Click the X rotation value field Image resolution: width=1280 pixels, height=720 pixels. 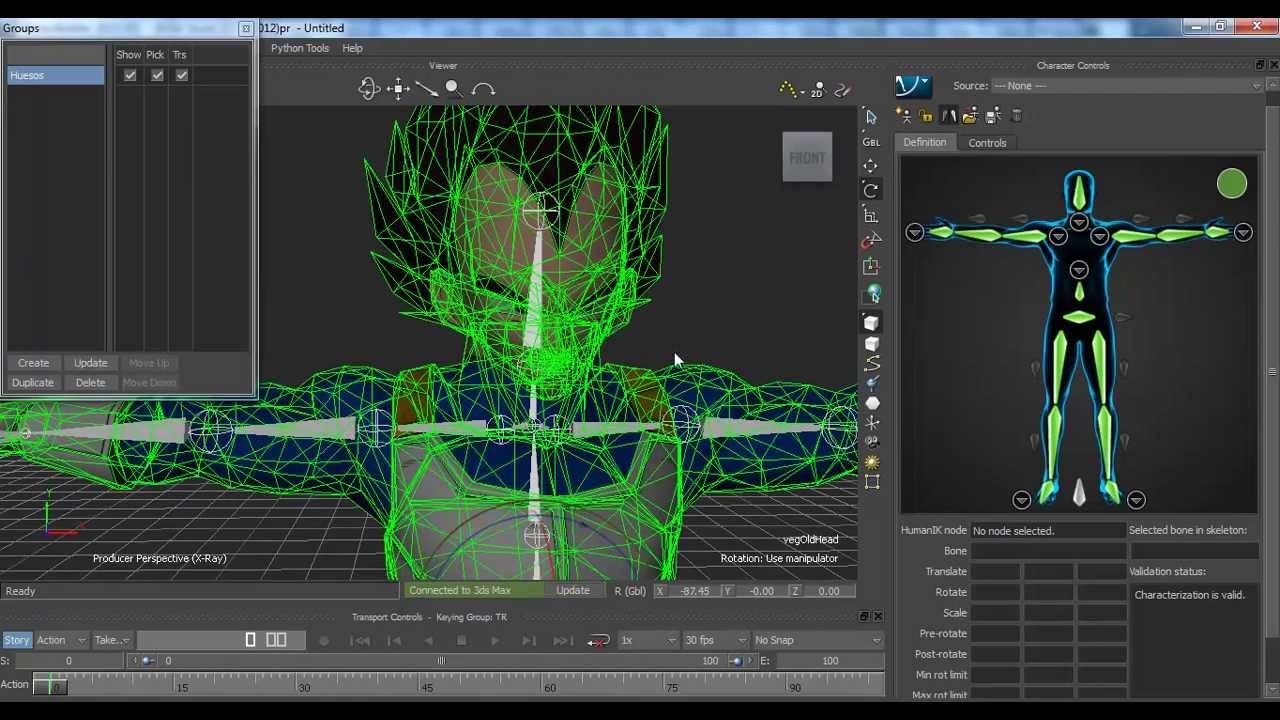click(x=694, y=591)
